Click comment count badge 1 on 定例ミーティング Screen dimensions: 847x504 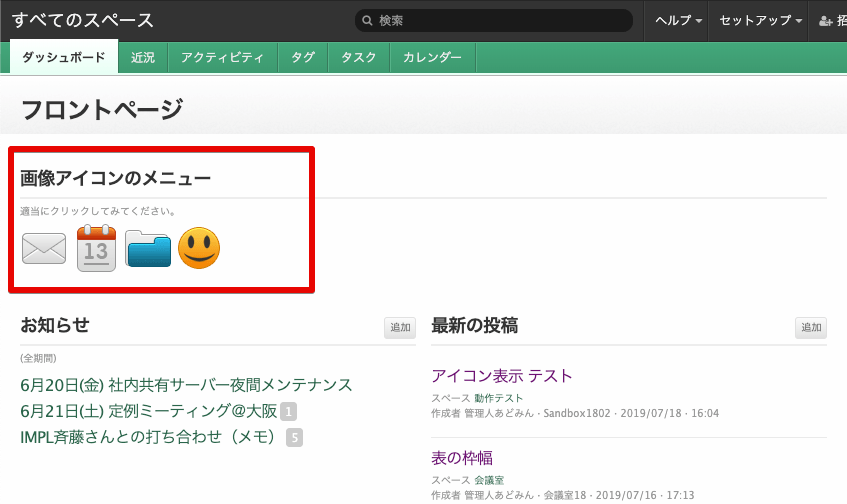pyautogui.click(x=288, y=412)
